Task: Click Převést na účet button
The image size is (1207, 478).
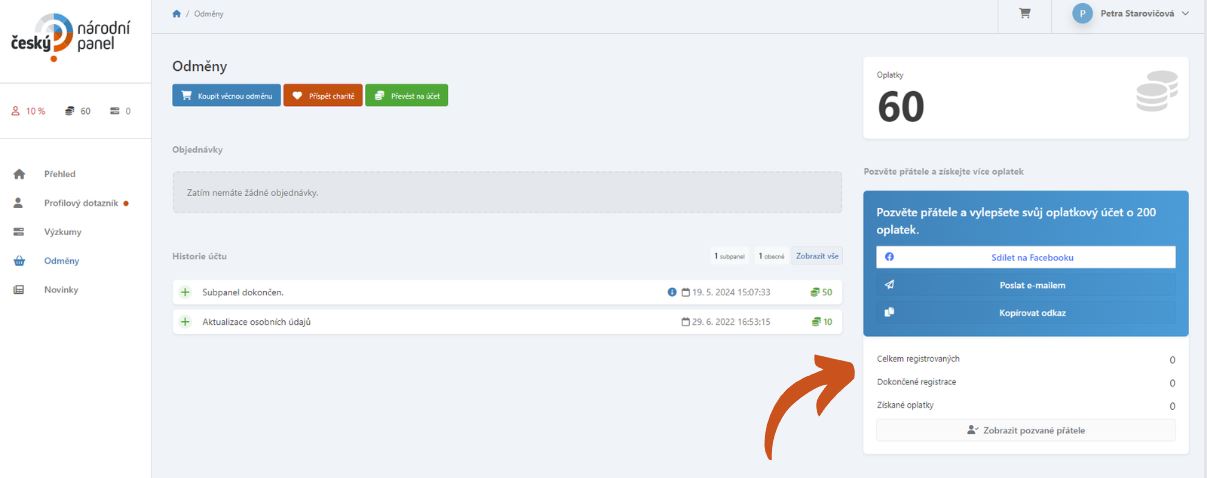Action: (x=406, y=95)
